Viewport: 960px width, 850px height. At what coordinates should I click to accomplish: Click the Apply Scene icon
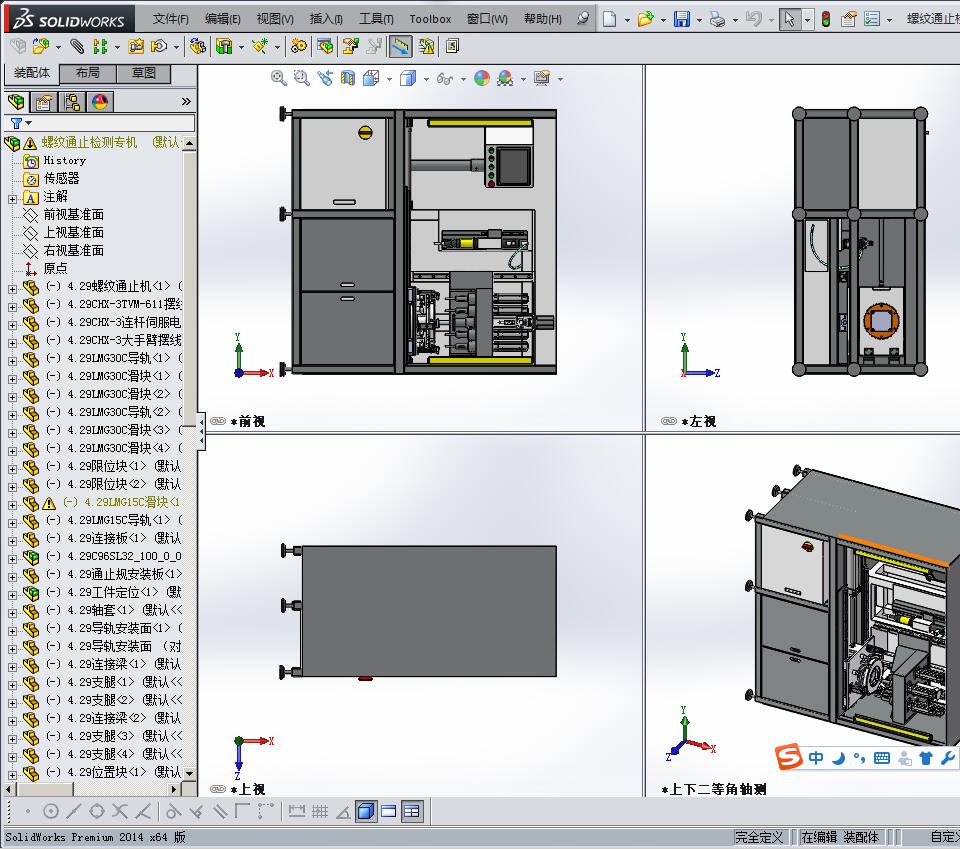pos(505,78)
